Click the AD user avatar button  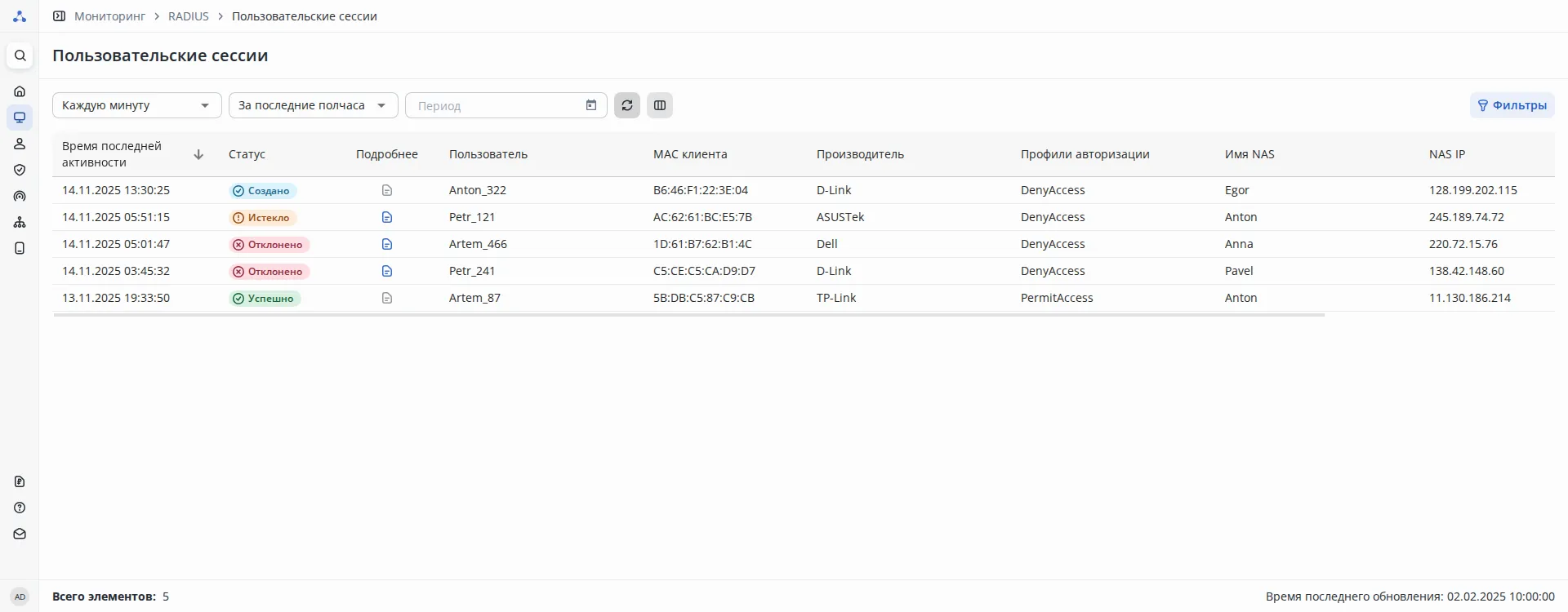point(20,596)
